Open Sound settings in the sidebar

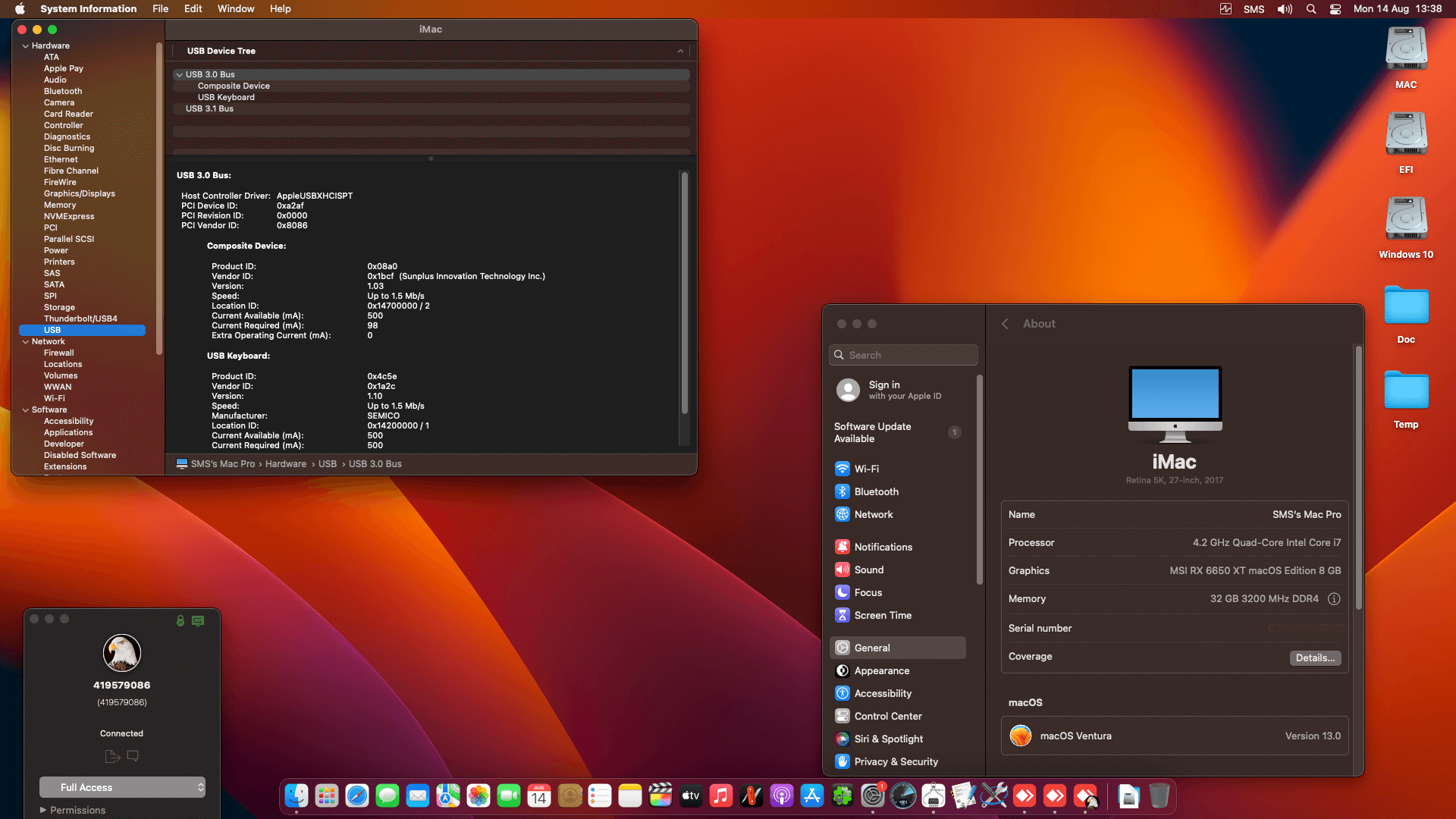pyautogui.click(x=870, y=570)
